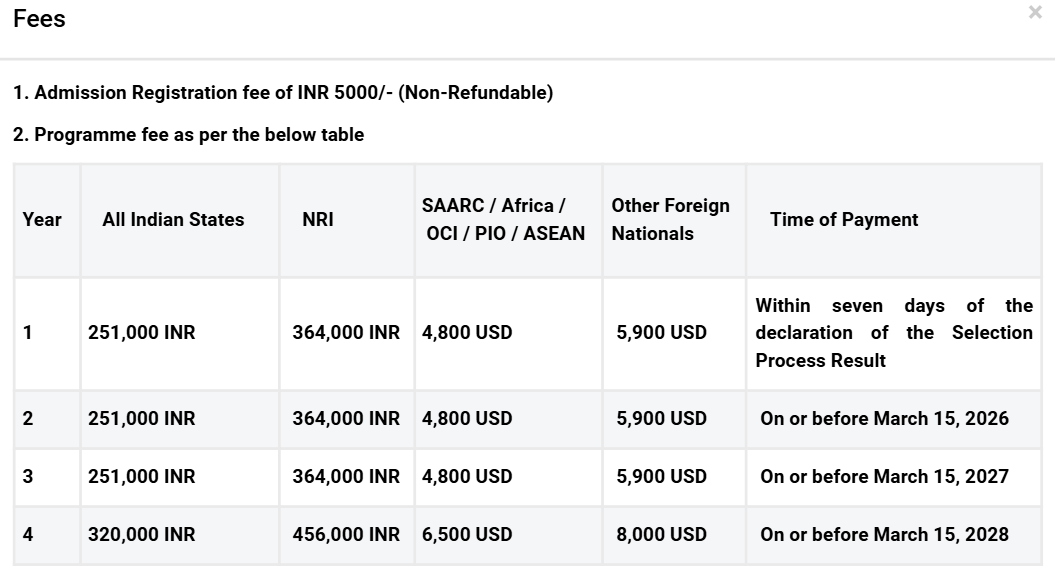Click Year 2 NRI fee cell
The image size is (1055, 570).
tap(346, 419)
